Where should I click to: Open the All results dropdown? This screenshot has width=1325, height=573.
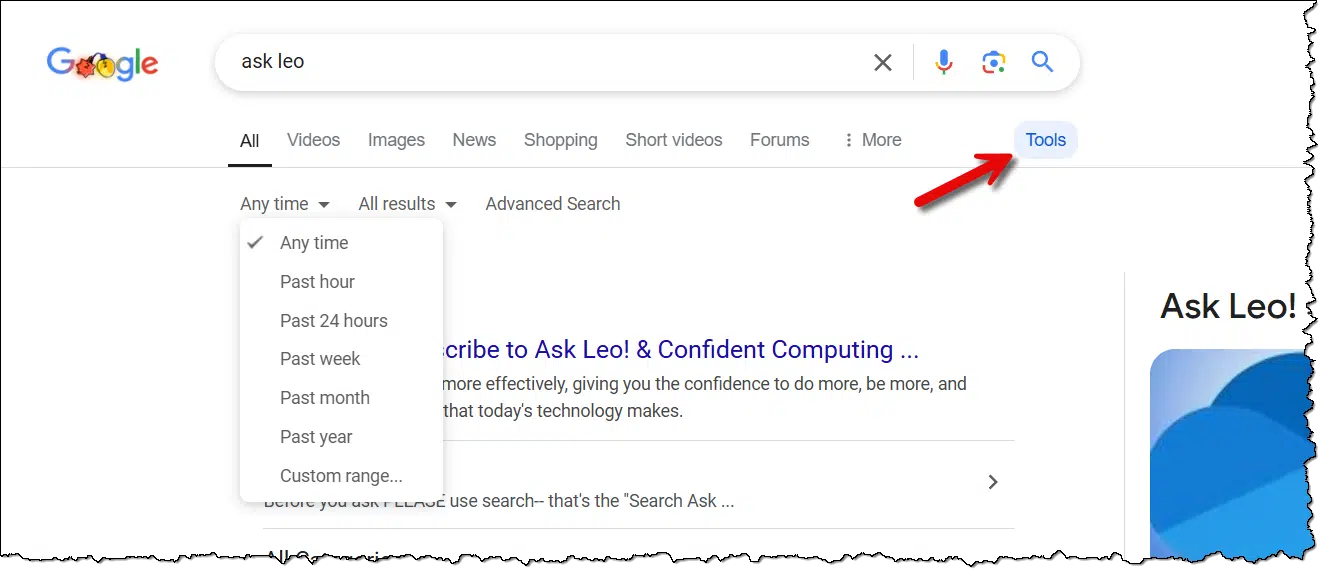click(407, 204)
